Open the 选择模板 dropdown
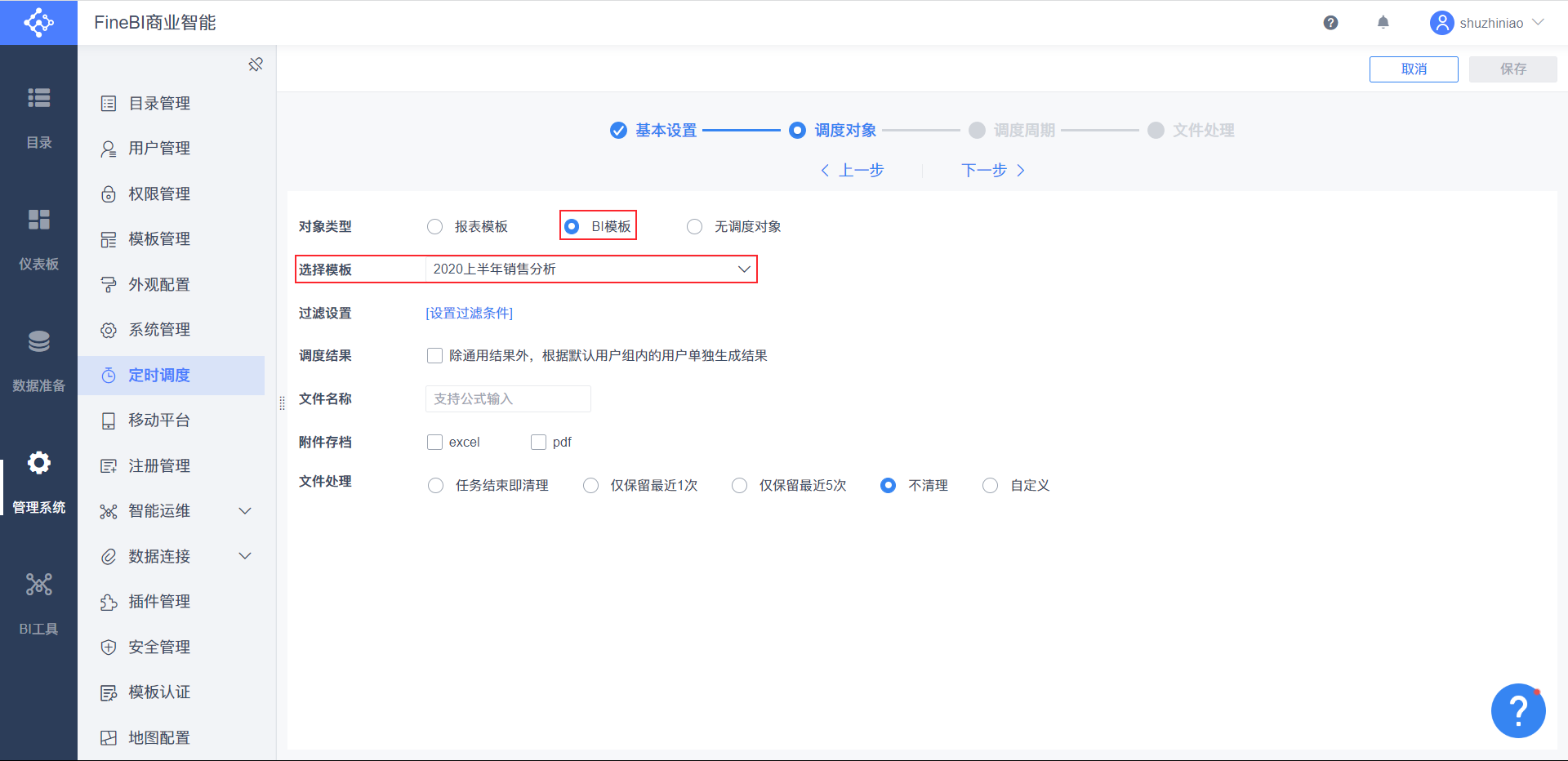1568x761 pixels. click(591, 269)
